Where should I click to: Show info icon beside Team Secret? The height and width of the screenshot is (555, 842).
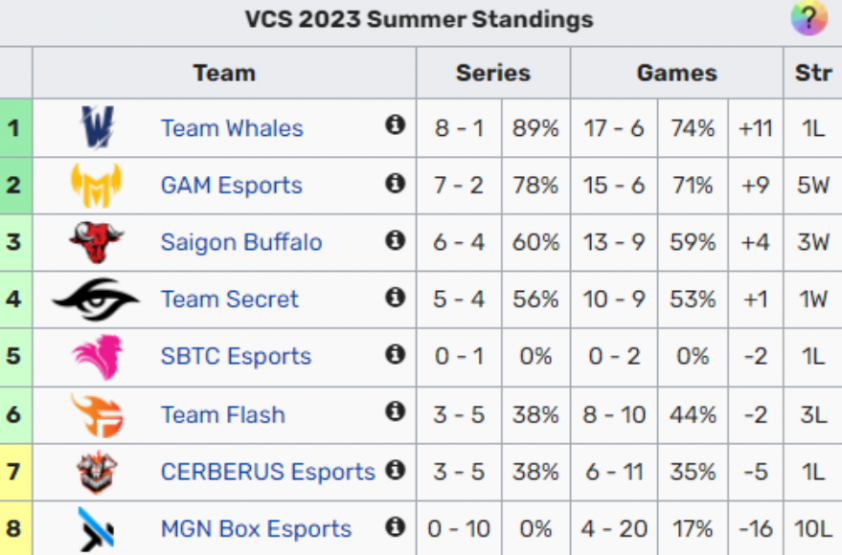[395, 297]
